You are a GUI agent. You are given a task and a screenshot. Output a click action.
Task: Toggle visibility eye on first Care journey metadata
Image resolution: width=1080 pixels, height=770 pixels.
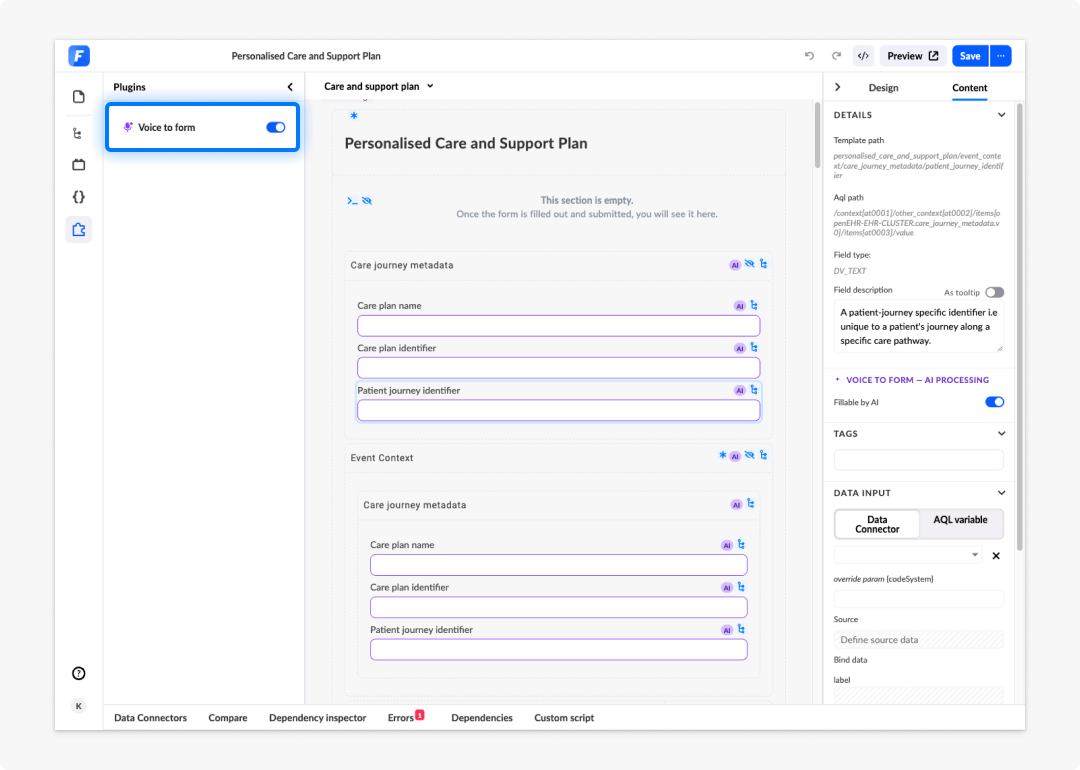tap(749, 264)
